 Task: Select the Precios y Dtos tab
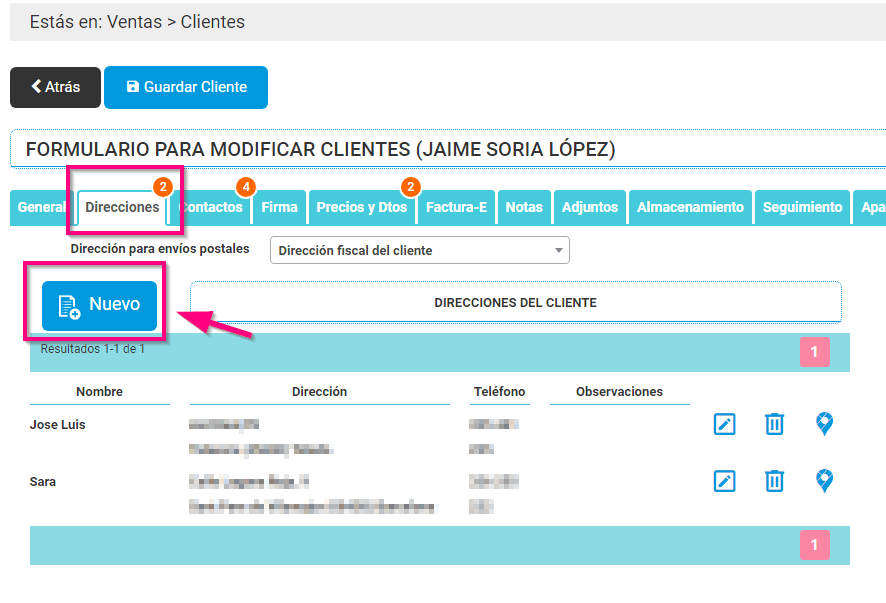click(361, 207)
